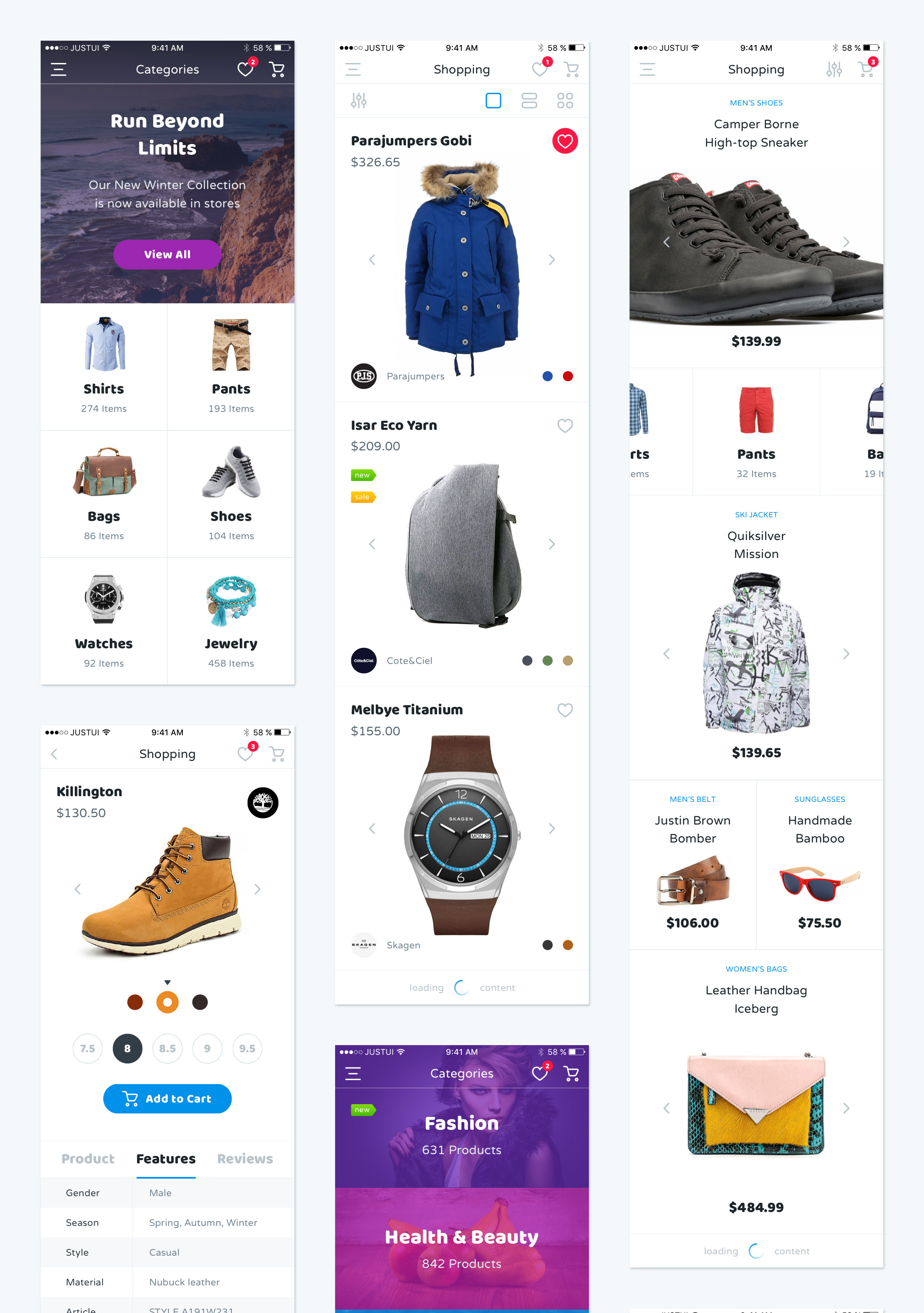Viewport: 924px width, 1313px height.
Task: Show previous image of Melbye Titanium watch
Action: pyautogui.click(x=372, y=828)
